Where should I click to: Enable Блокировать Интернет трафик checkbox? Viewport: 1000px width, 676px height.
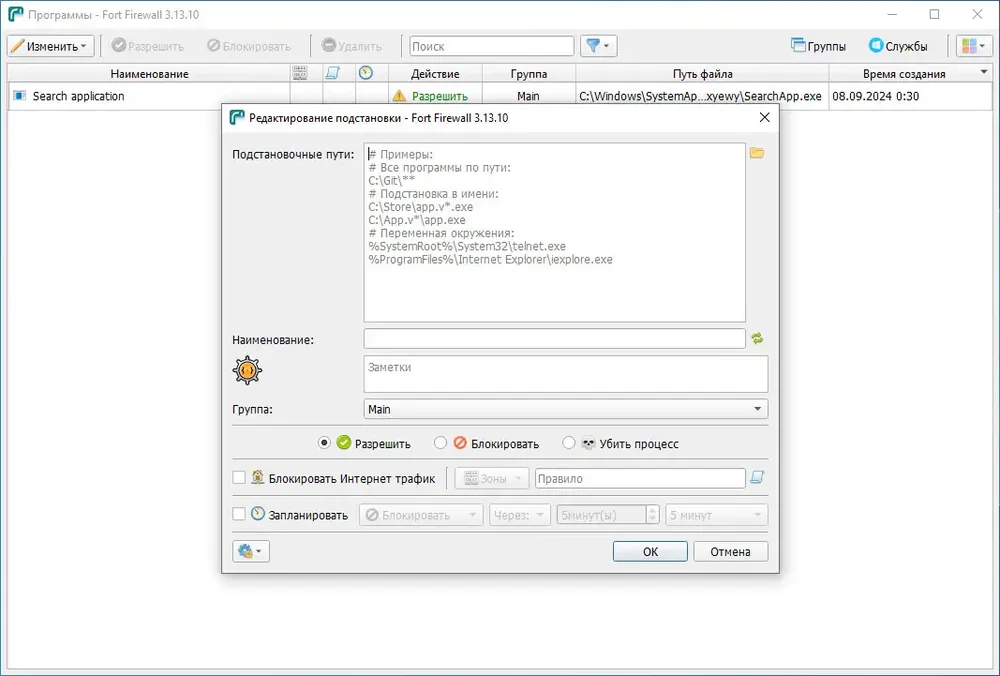point(239,478)
